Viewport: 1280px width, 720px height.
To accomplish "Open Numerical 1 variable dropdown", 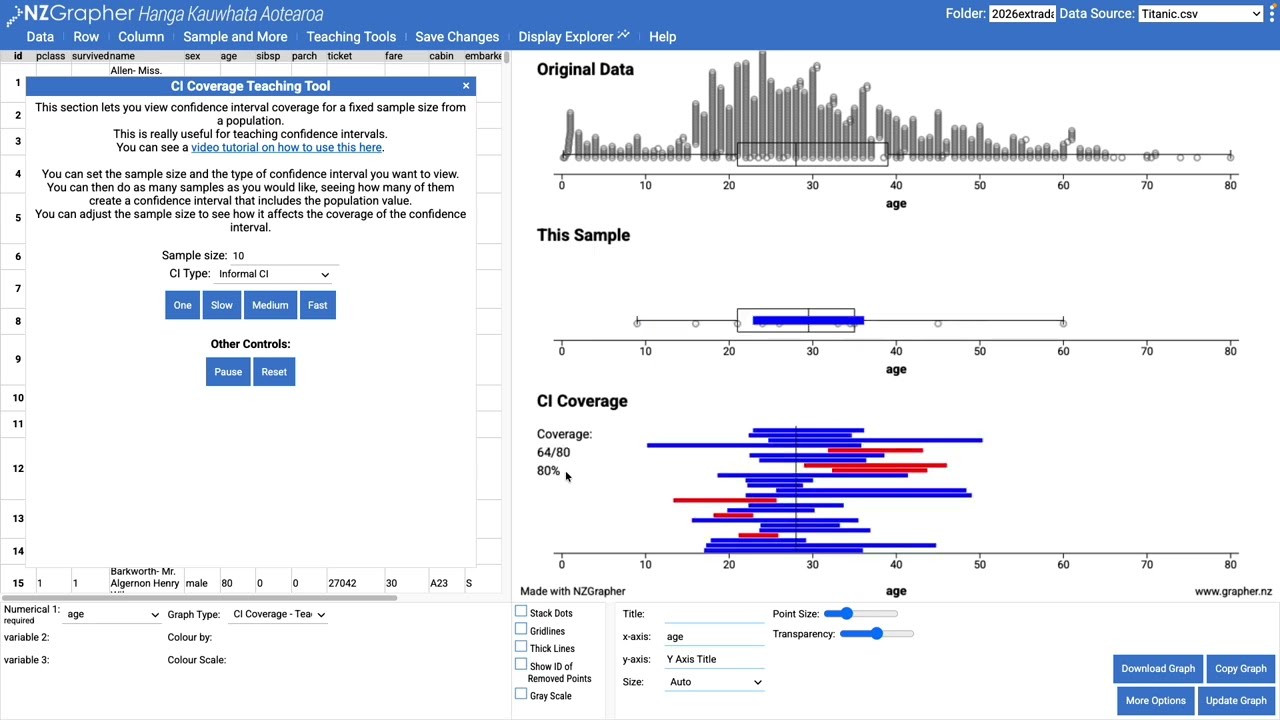I will [x=112, y=615].
